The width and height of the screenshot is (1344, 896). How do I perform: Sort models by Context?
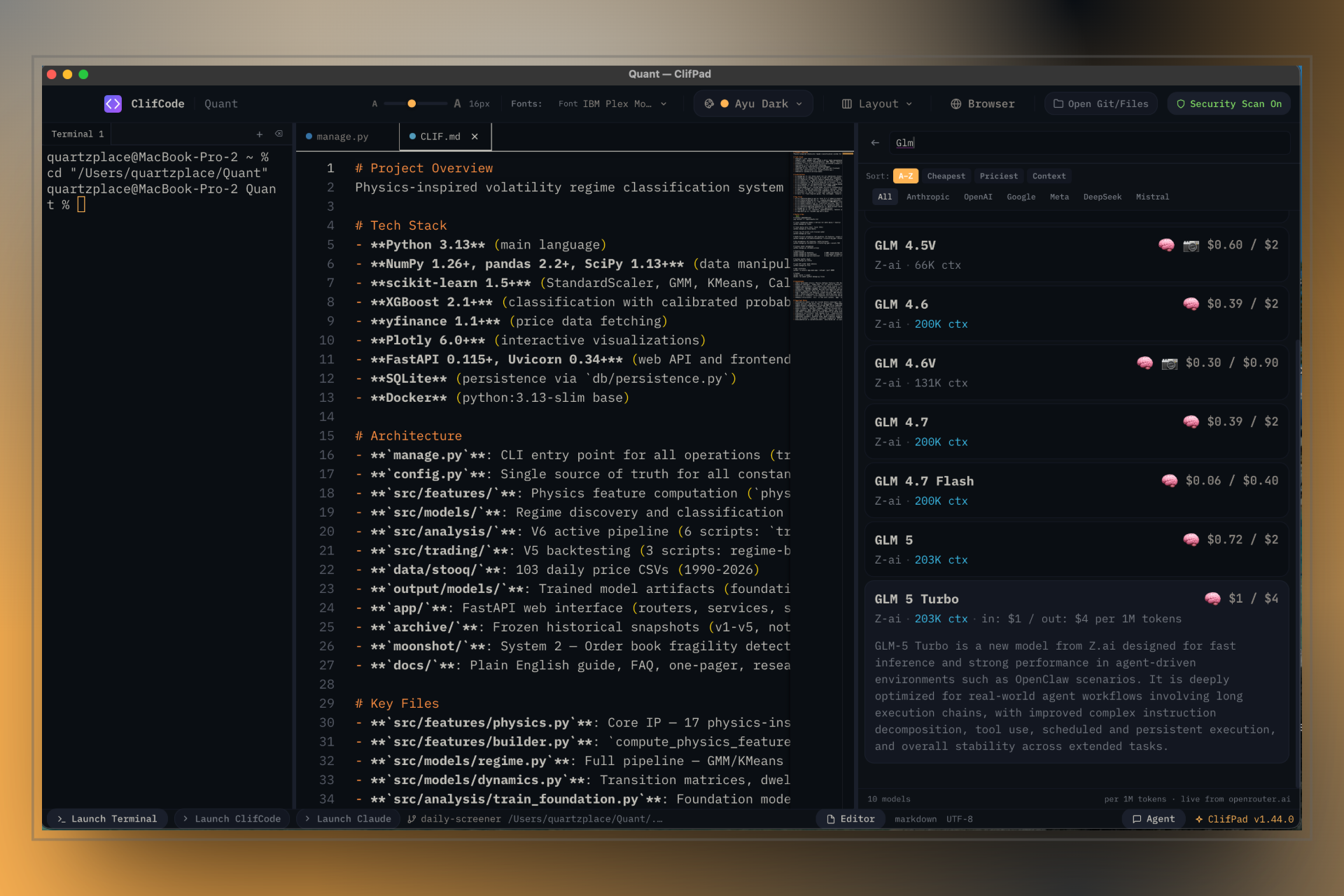tap(1049, 176)
